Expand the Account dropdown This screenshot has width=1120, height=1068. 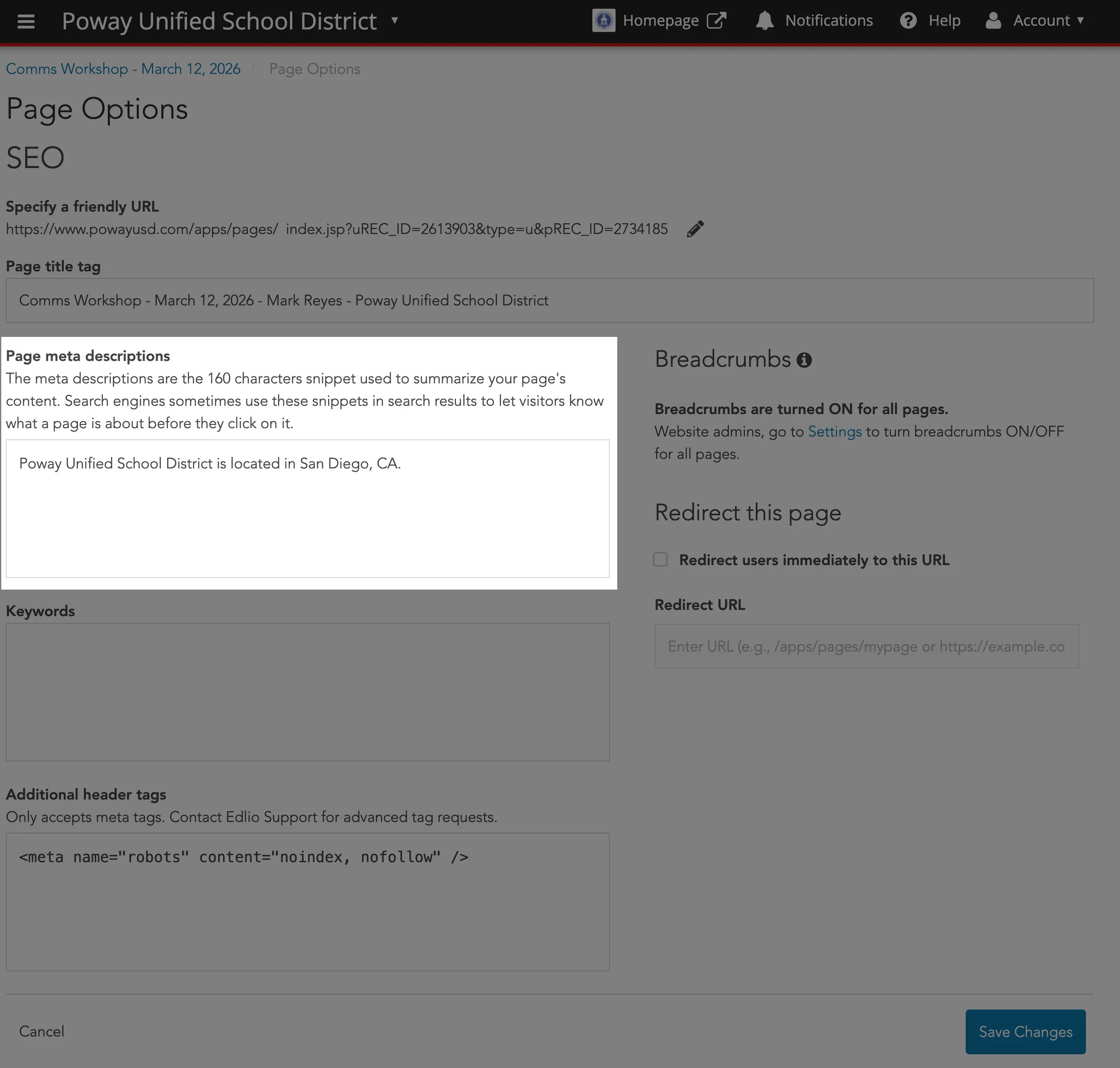pos(1080,20)
